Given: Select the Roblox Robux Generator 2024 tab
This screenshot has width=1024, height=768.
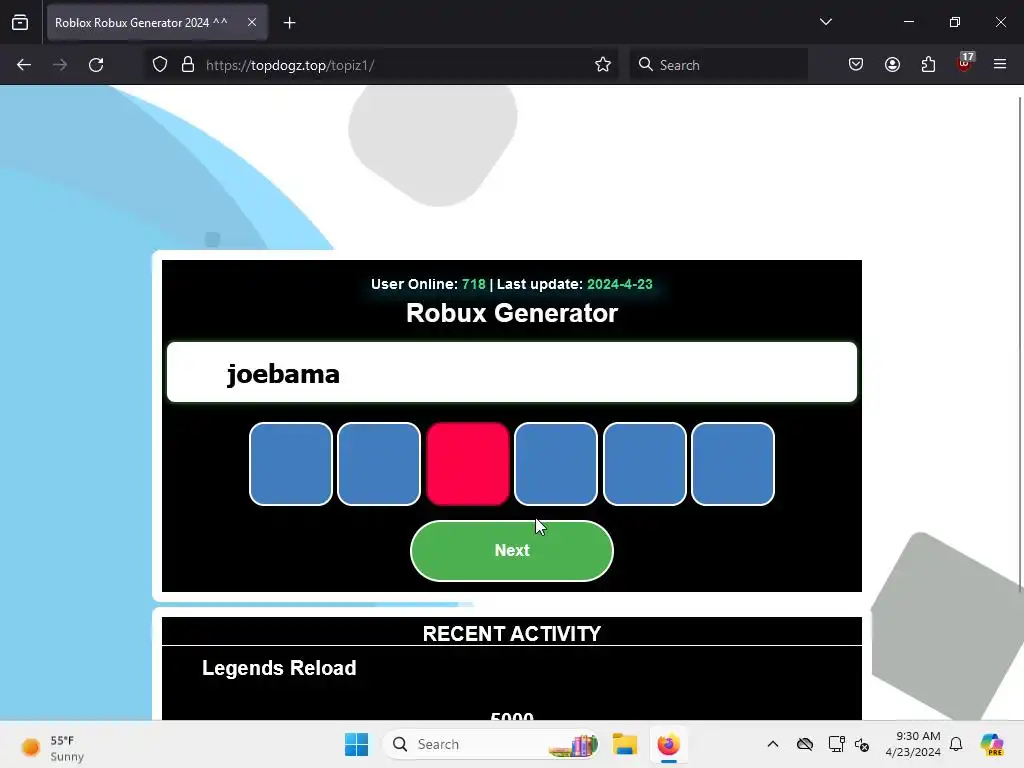Looking at the screenshot, I should point(157,22).
